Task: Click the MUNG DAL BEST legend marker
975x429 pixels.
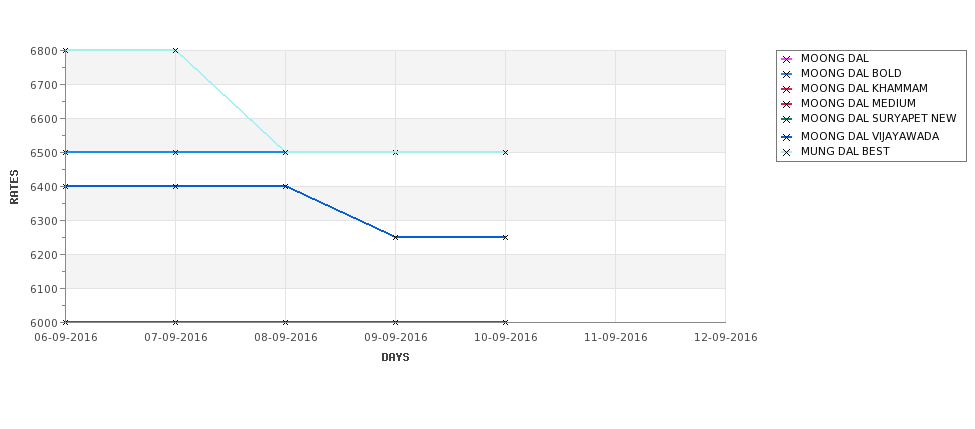Action: click(787, 152)
